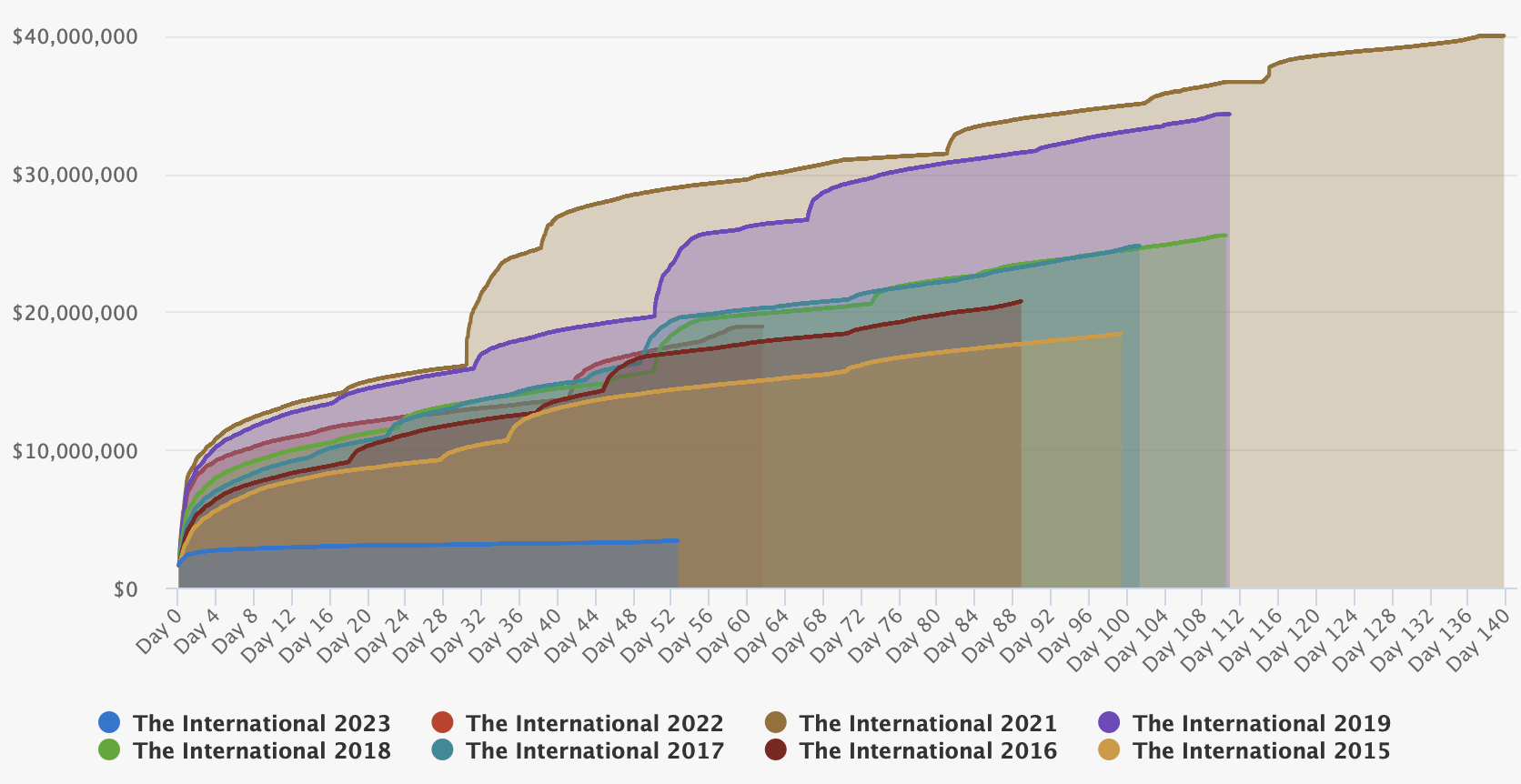Click the orange dot for International 2015
Viewport: 1521px width, 784px height.
point(1109,750)
